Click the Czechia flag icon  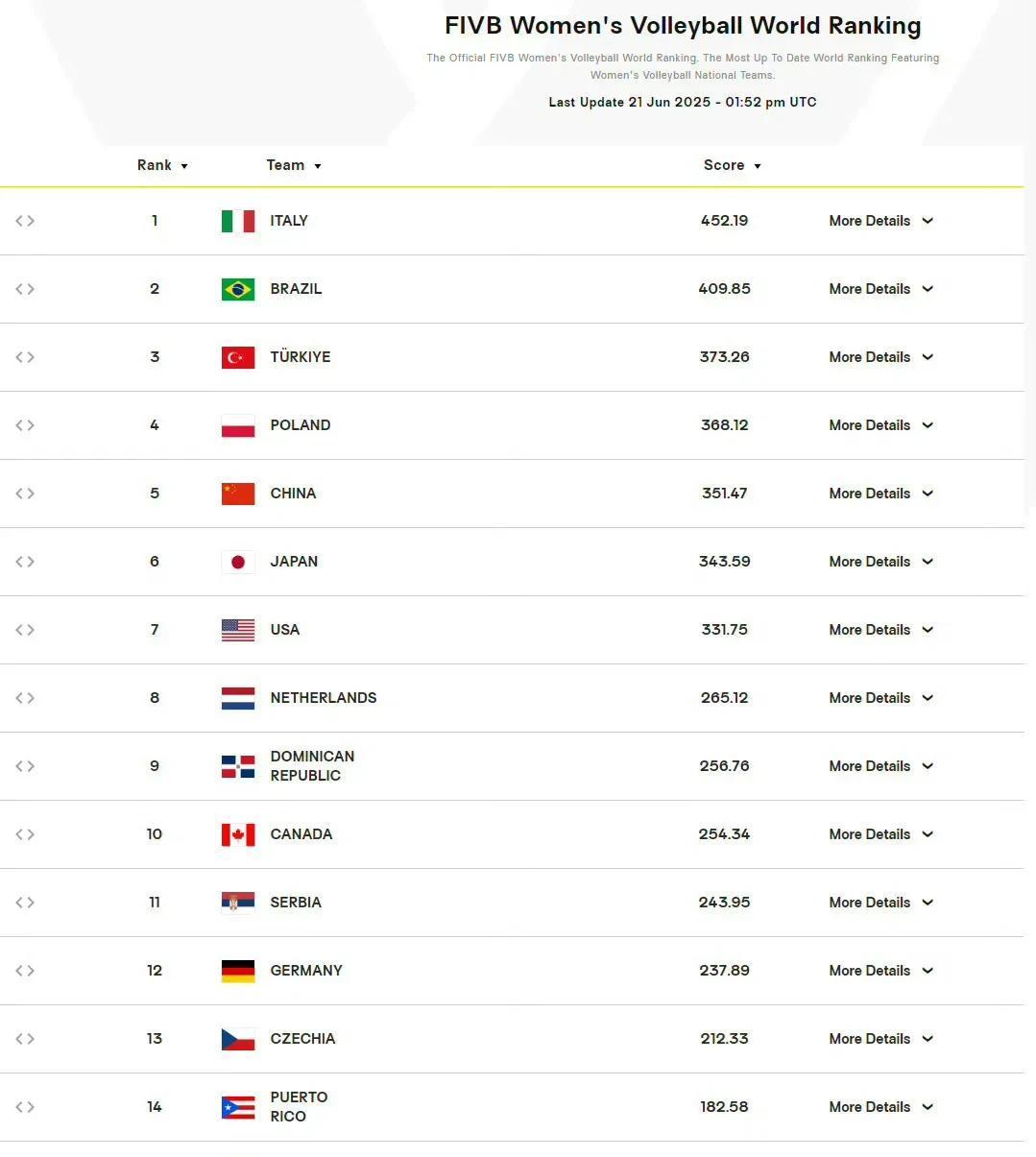pos(238,1039)
